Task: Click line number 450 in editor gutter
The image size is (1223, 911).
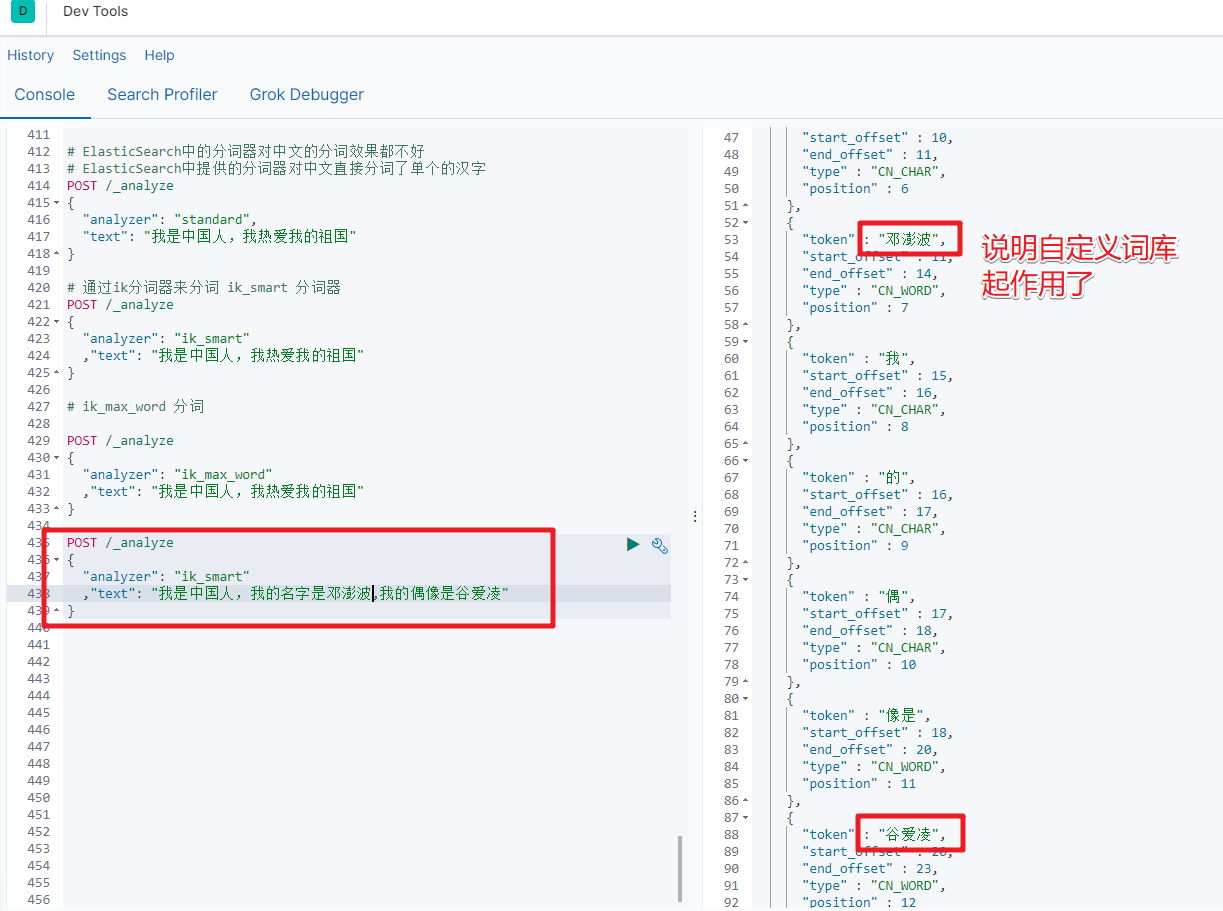Action: click(39, 798)
